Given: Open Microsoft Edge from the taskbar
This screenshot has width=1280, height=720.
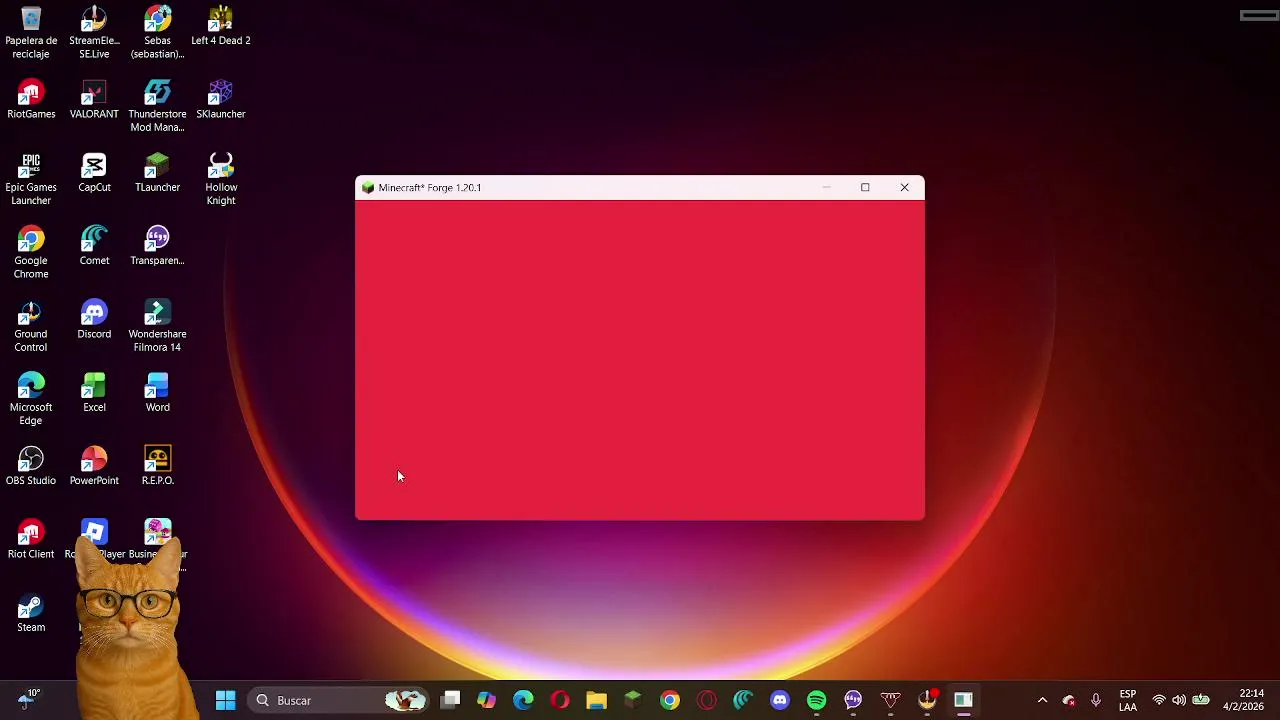Looking at the screenshot, I should (x=523, y=700).
